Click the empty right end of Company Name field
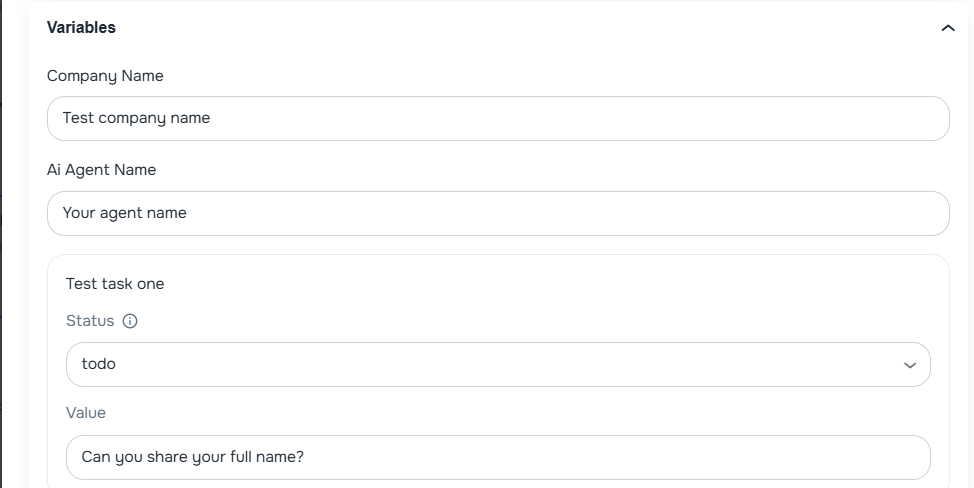 coord(850,118)
